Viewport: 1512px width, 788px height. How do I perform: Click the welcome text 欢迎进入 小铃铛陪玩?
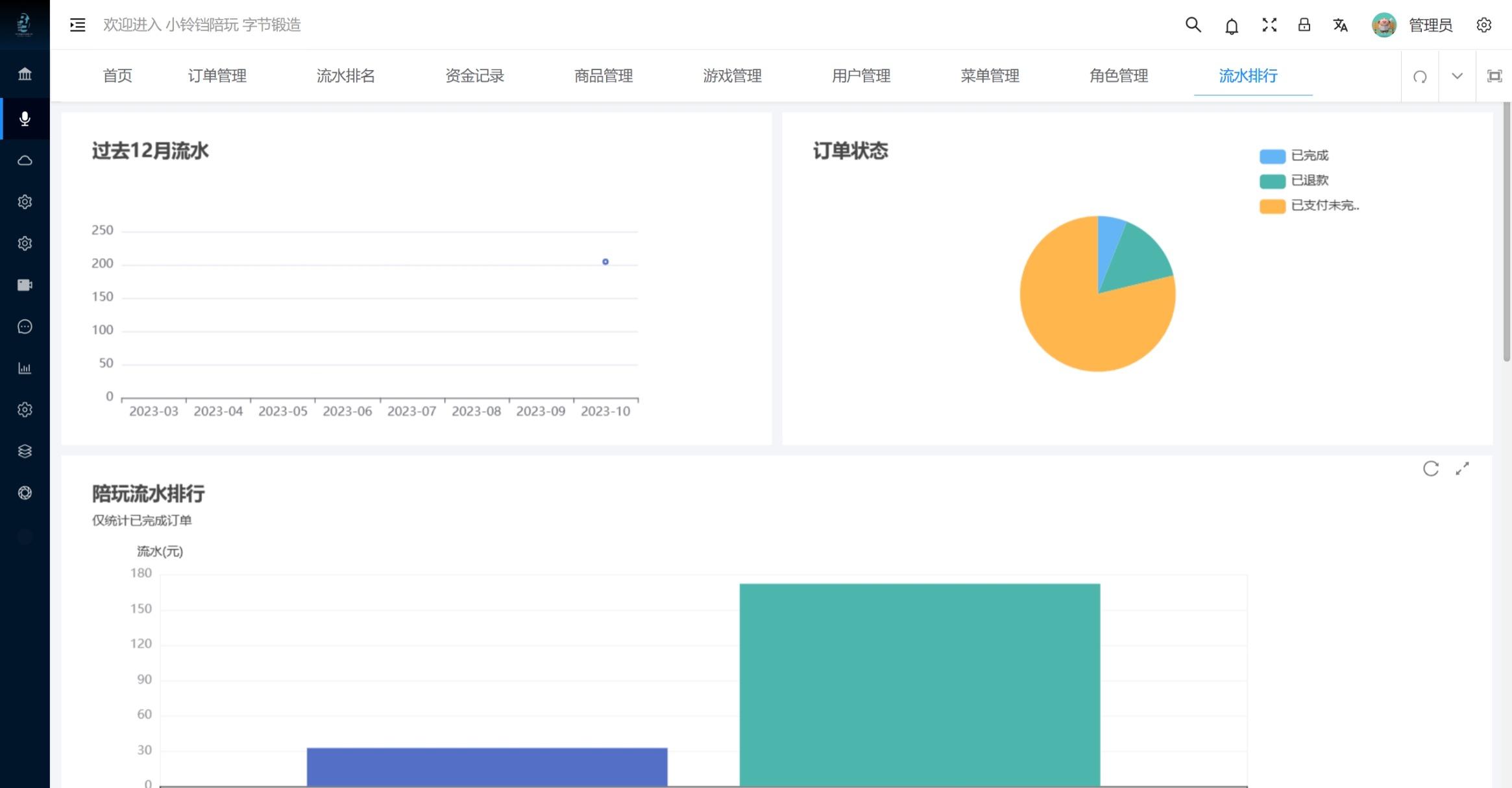[x=171, y=25]
